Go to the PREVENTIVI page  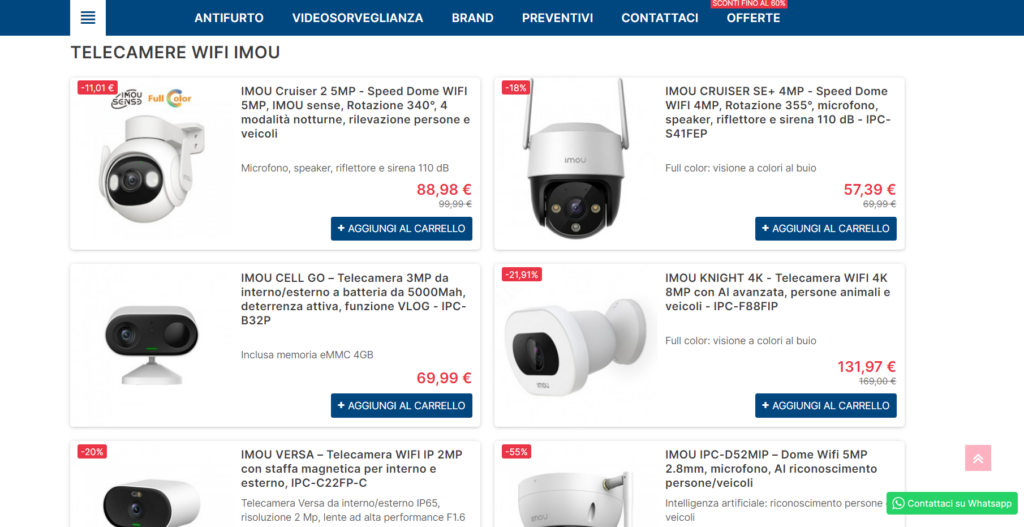557,18
